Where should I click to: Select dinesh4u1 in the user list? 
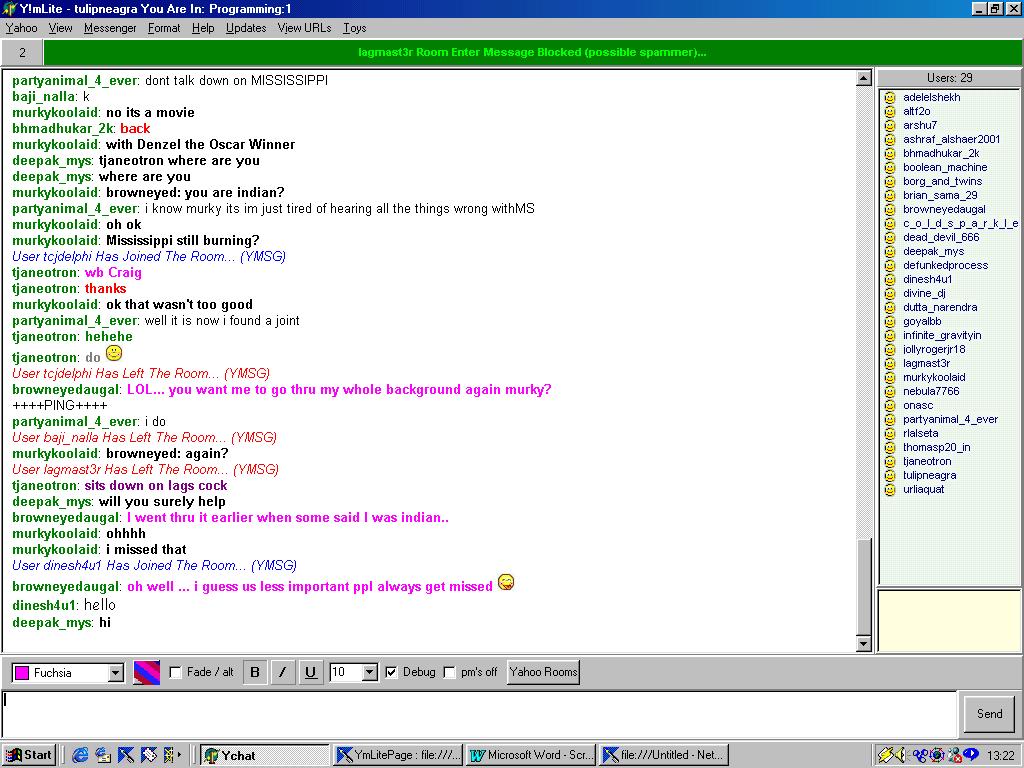point(927,280)
